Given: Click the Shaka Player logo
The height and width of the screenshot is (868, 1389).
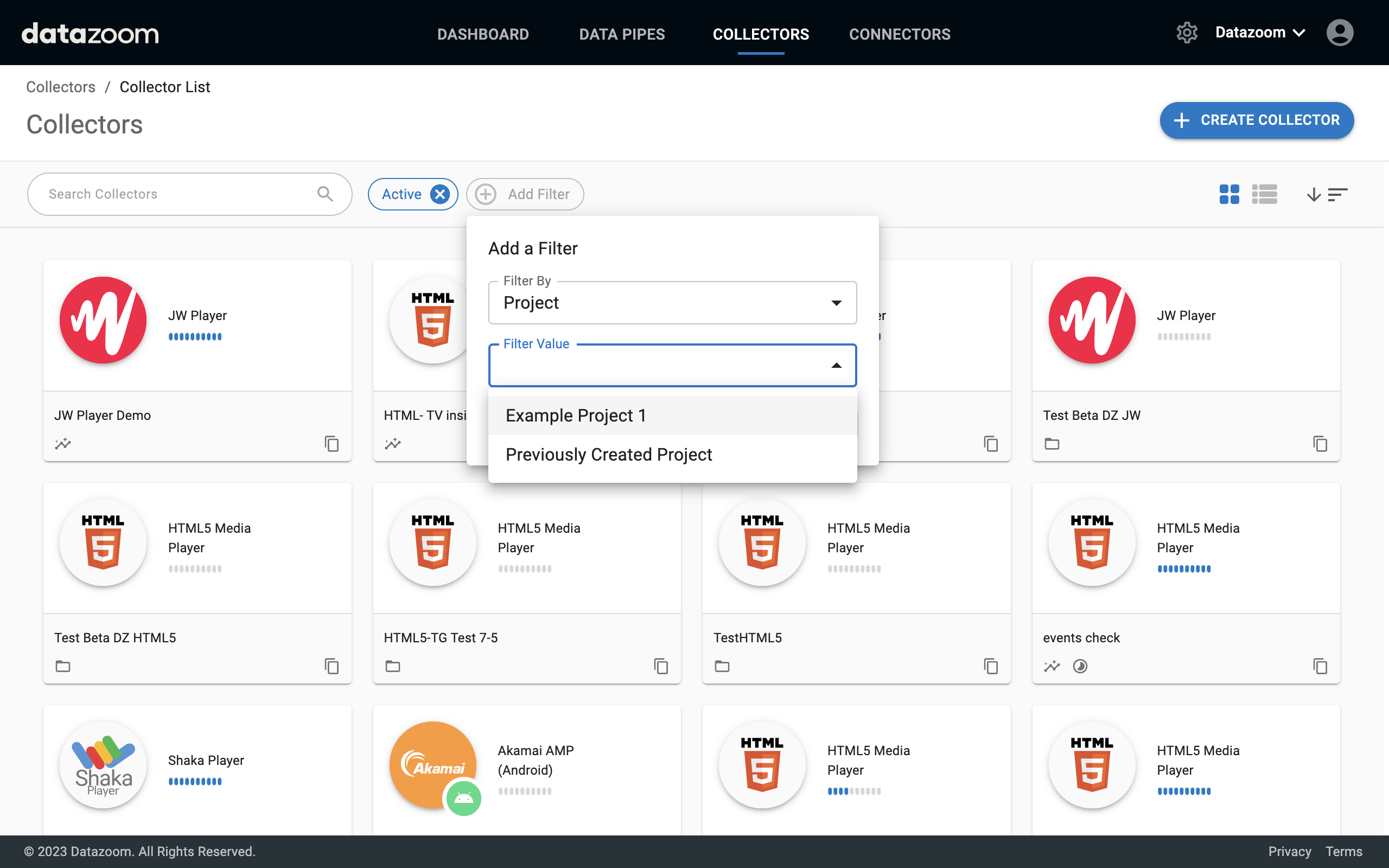Looking at the screenshot, I should [103, 765].
